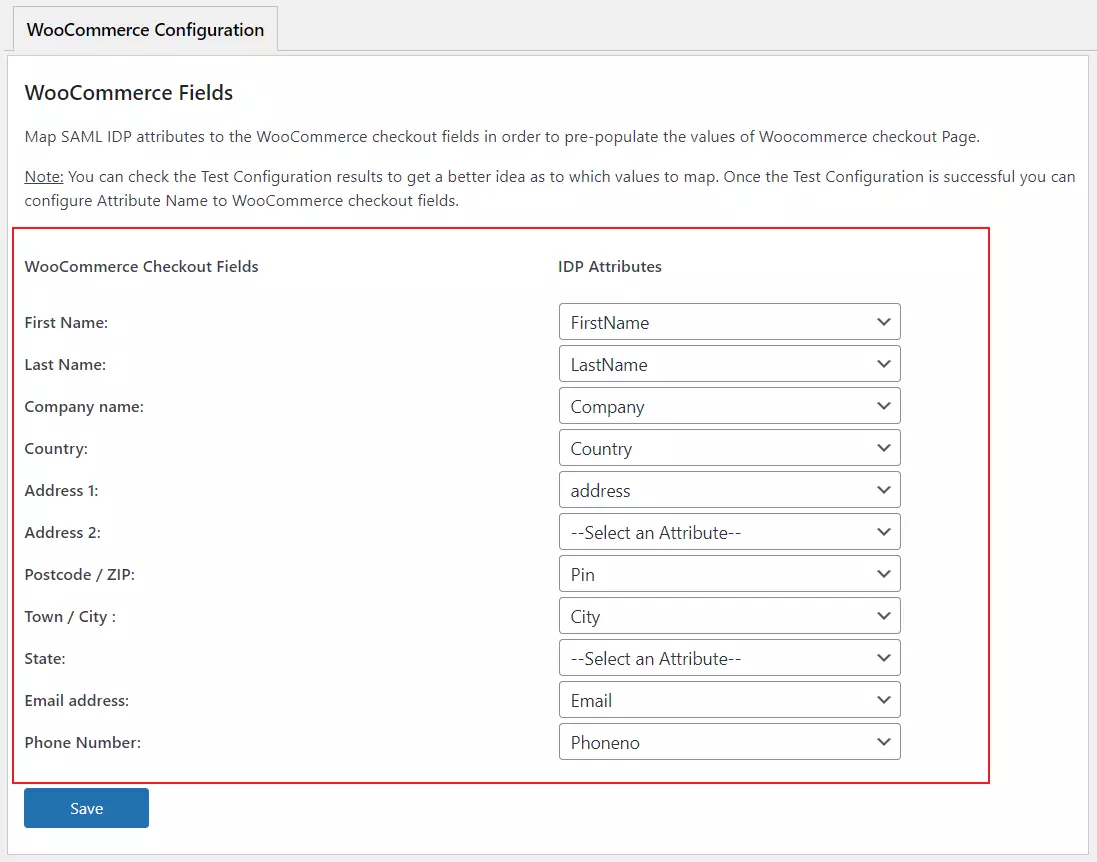Click the 'Address 1:' label
1097x862 pixels.
62,490
